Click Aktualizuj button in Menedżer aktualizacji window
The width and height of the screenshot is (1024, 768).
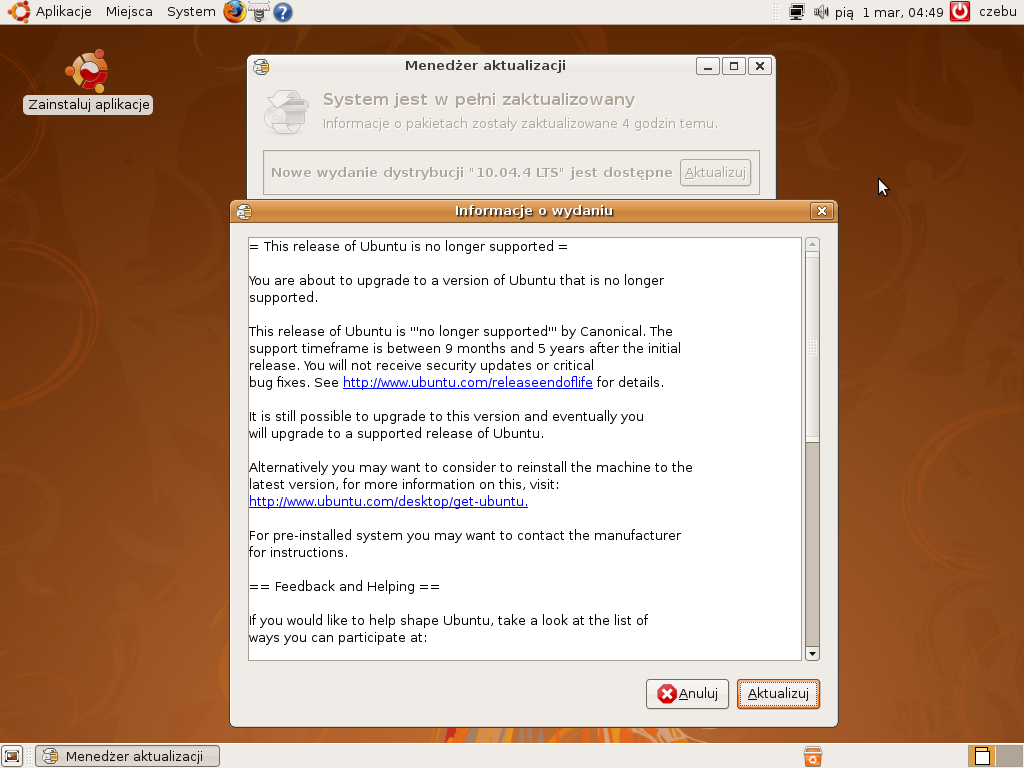click(715, 172)
